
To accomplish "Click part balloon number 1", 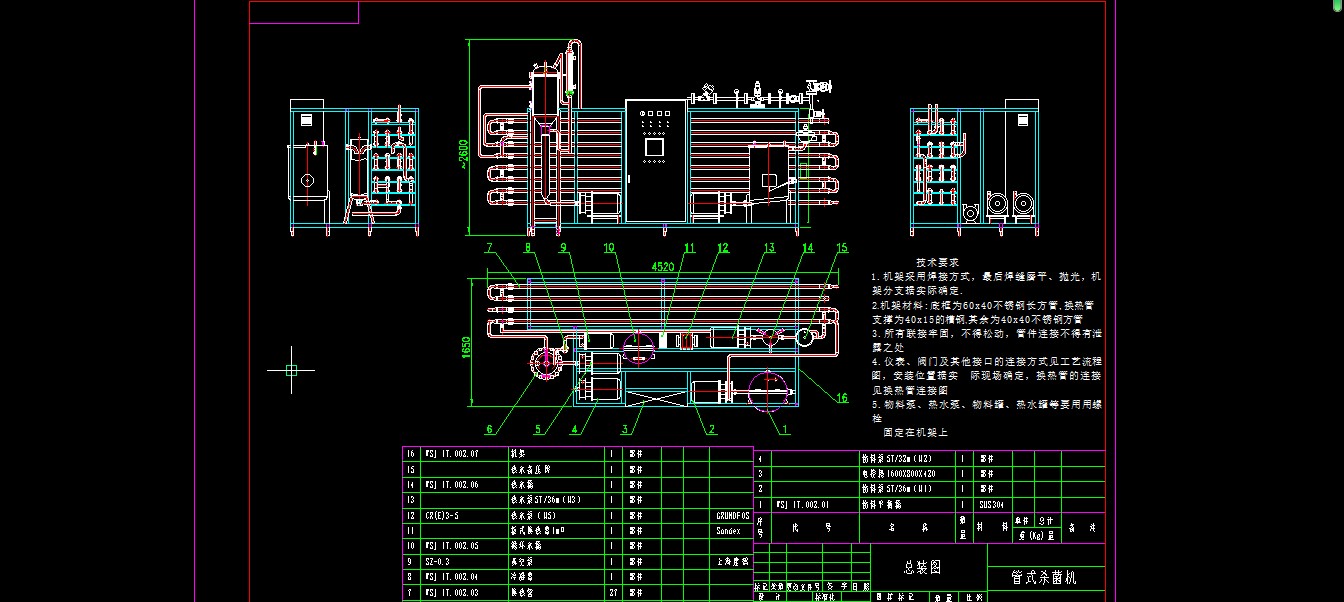I will pyautogui.click(x=786, y=430).
